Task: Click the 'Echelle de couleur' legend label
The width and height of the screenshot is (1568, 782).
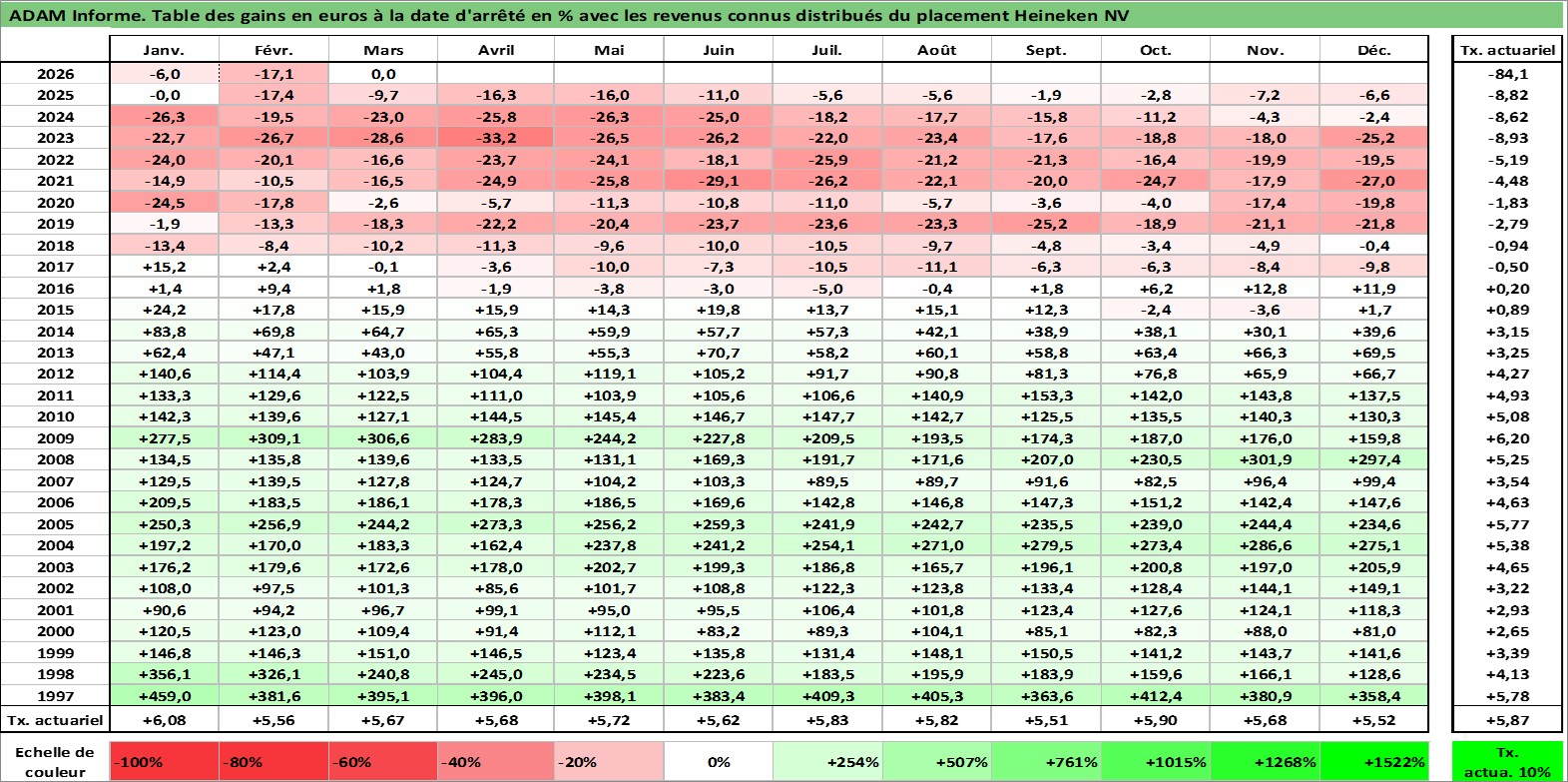Action: point(55,762)
